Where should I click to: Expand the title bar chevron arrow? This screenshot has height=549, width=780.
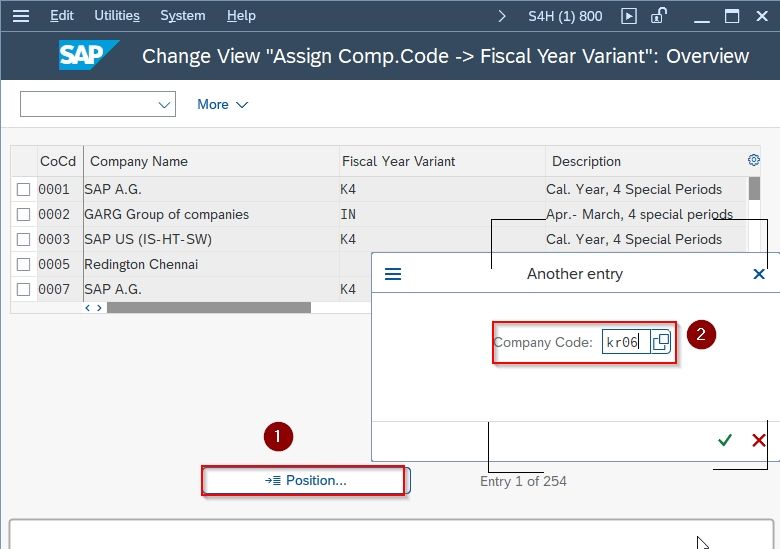[x=502, y=16]
